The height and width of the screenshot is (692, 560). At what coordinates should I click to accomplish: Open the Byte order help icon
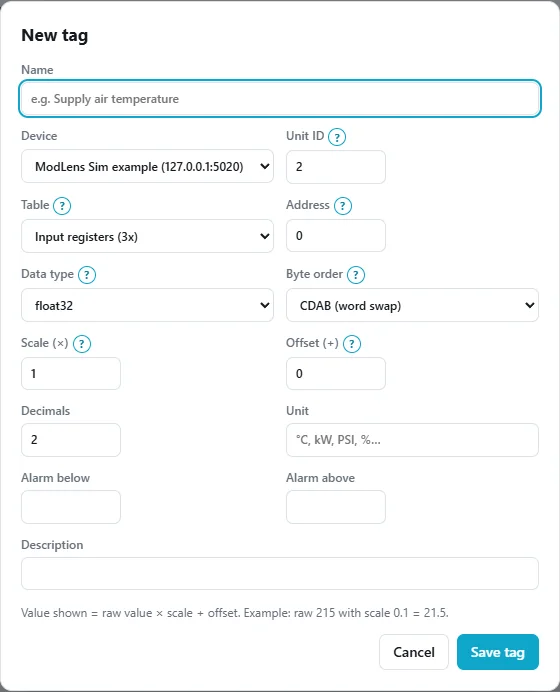click(356, 275)
